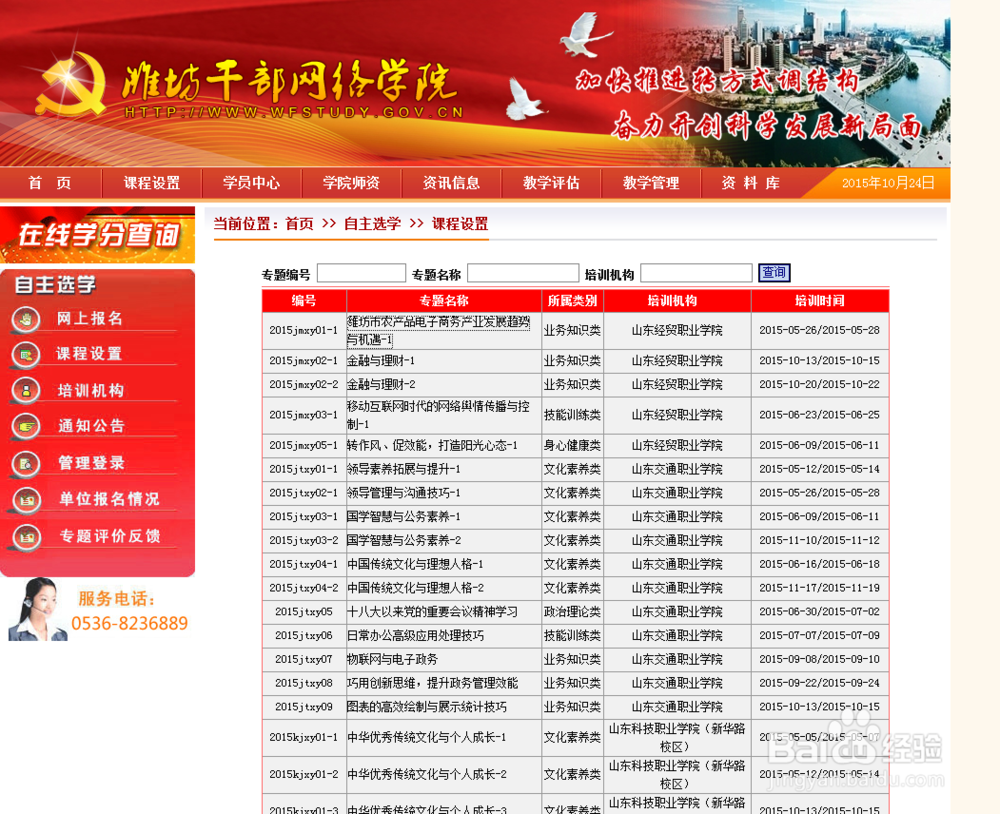This screenshot has height=814, width=1000.
Task: Click date cell 2015-11-10/2015-11-12
Action: coord(820,540)
